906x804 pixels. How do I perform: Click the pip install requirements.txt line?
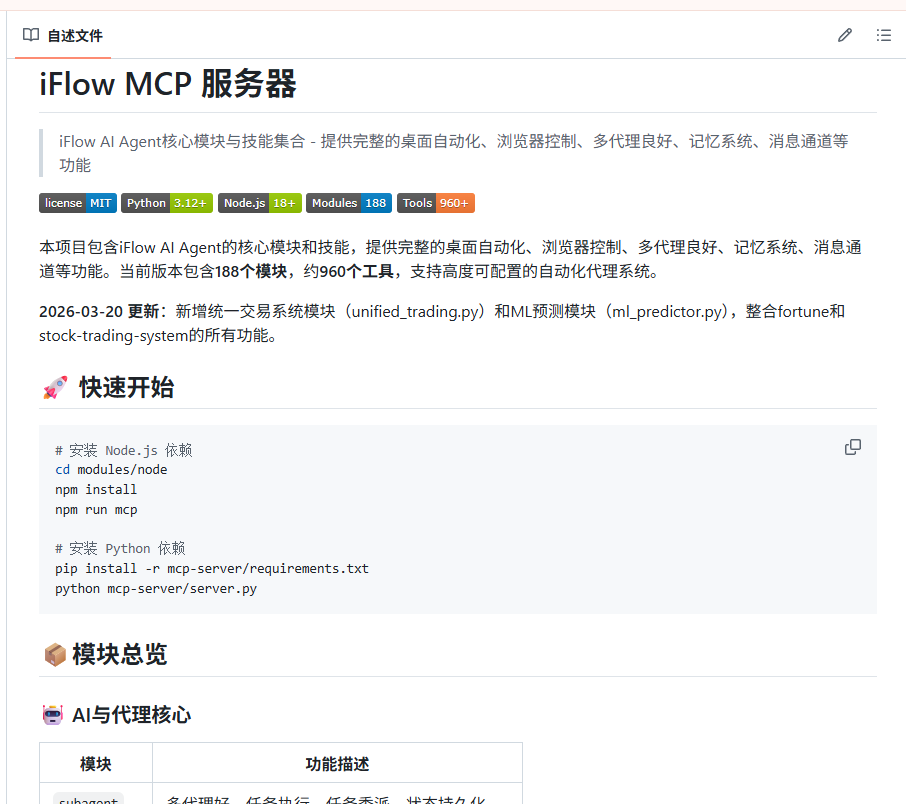(212, 568)
